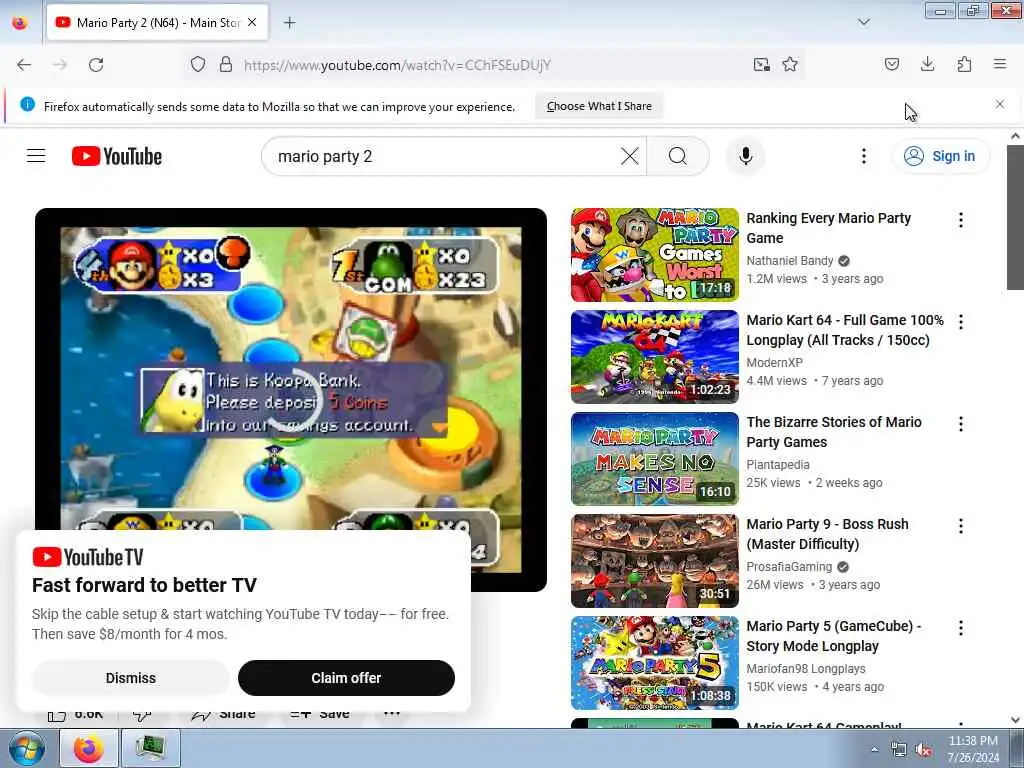Close the Mario Party 2 tab
This screenshot has height=768, width=1024.
[252, 22]
